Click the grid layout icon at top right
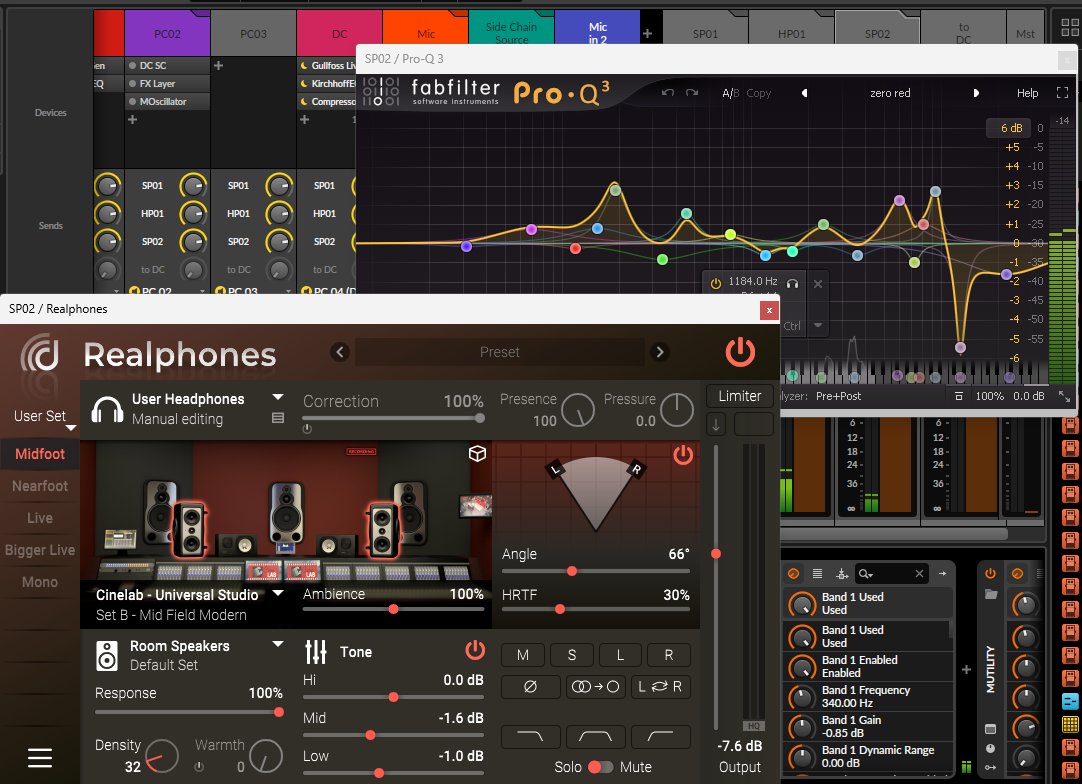 (1070, 27)
